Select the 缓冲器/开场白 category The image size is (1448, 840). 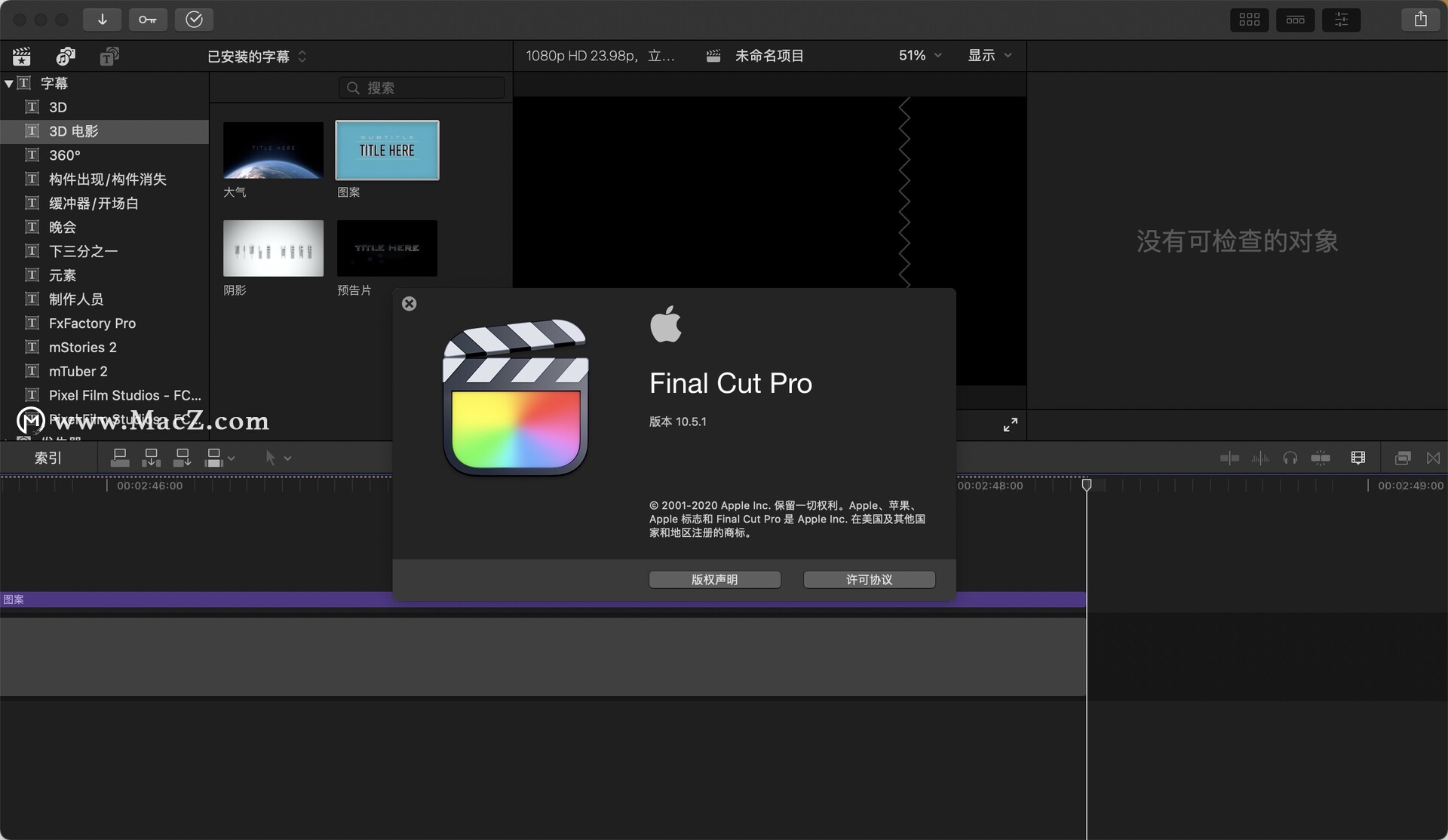[x=105, y=204]
